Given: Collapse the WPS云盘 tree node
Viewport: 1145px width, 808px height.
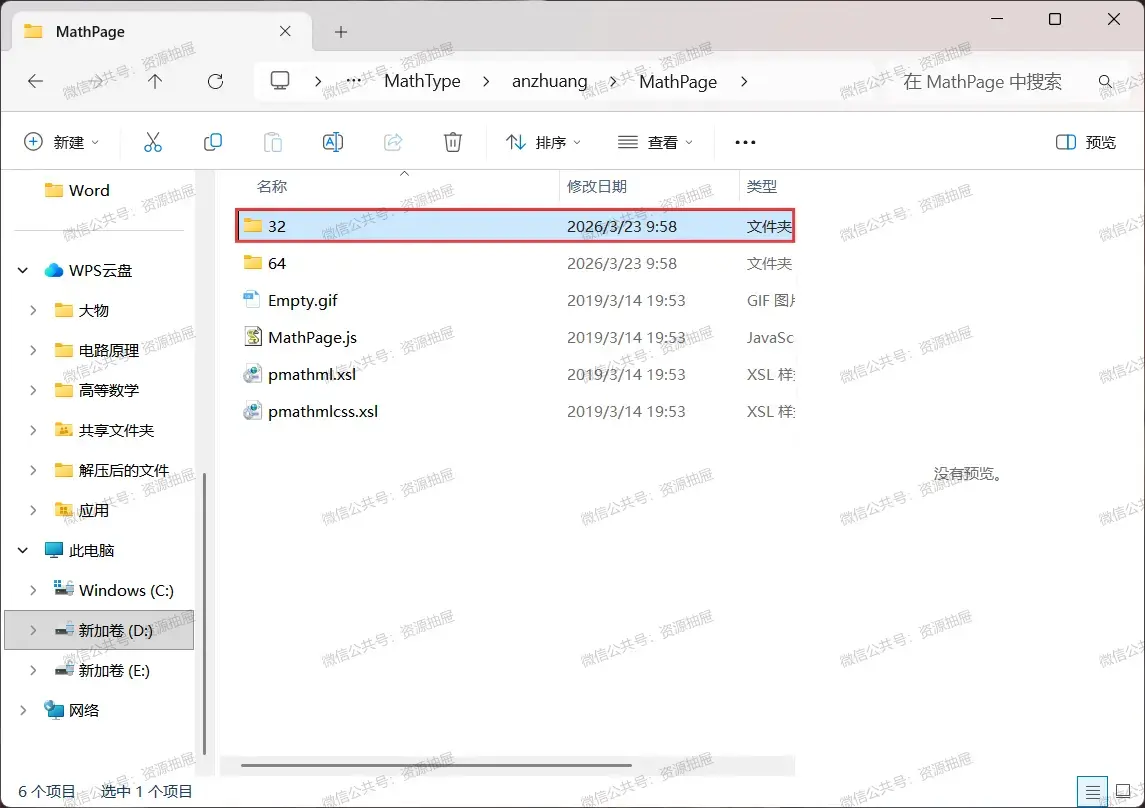Looking at the screenshot, I should coord(23,271).
